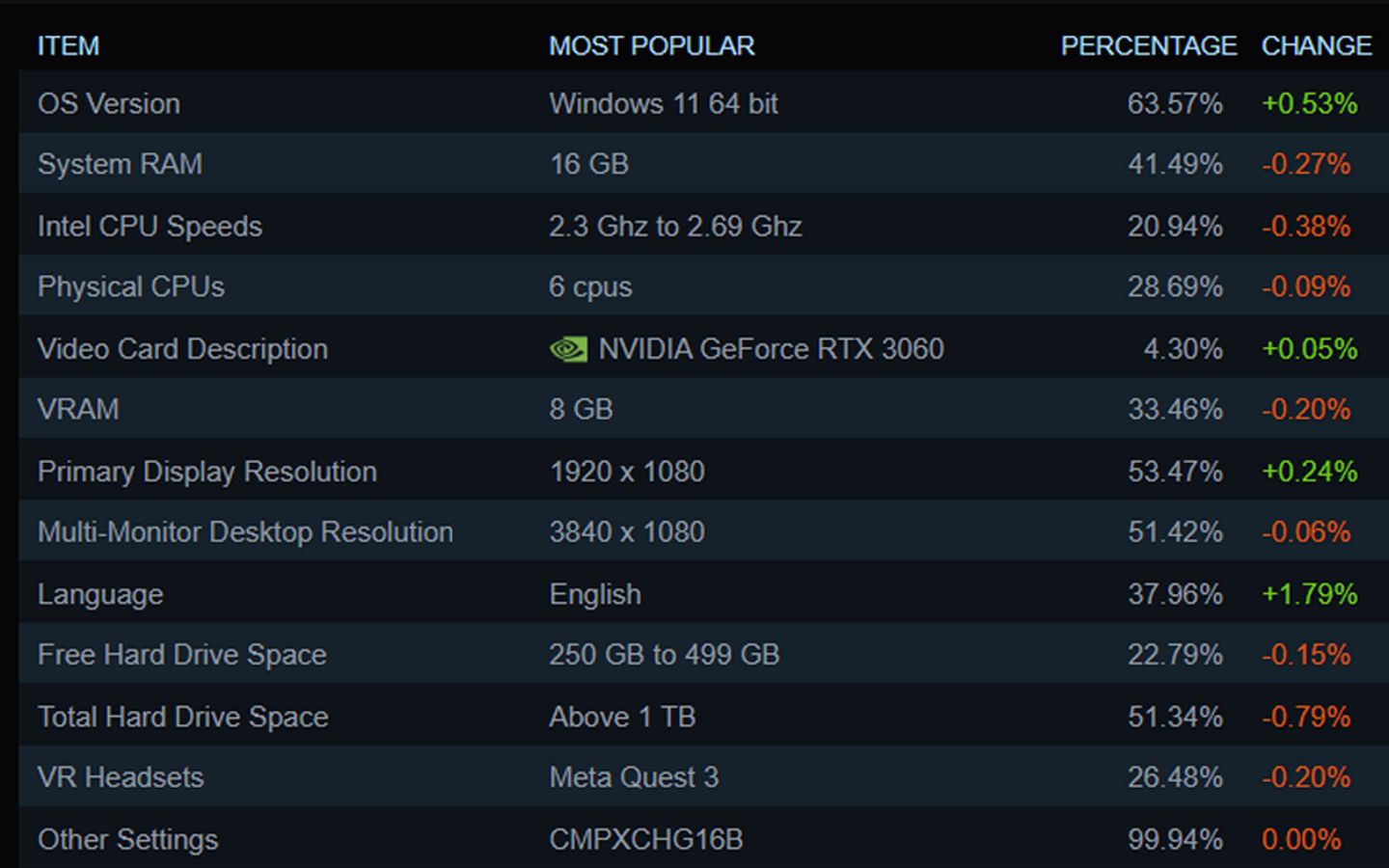Expand the System RAM row
This screenshot has height=868, width=1389.
[120, 164]
